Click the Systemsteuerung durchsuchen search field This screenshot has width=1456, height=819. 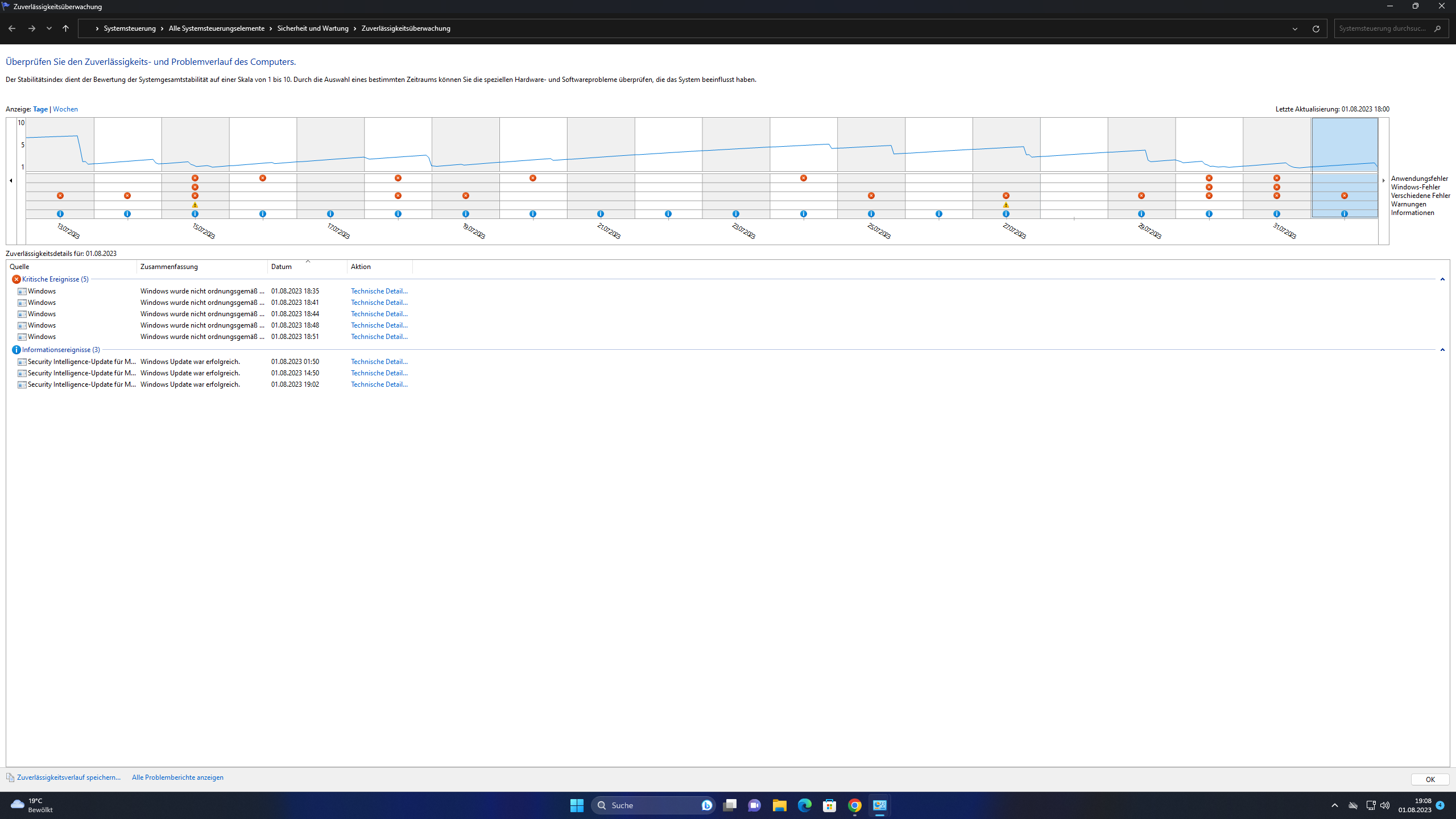click(x=1382, y=28)
